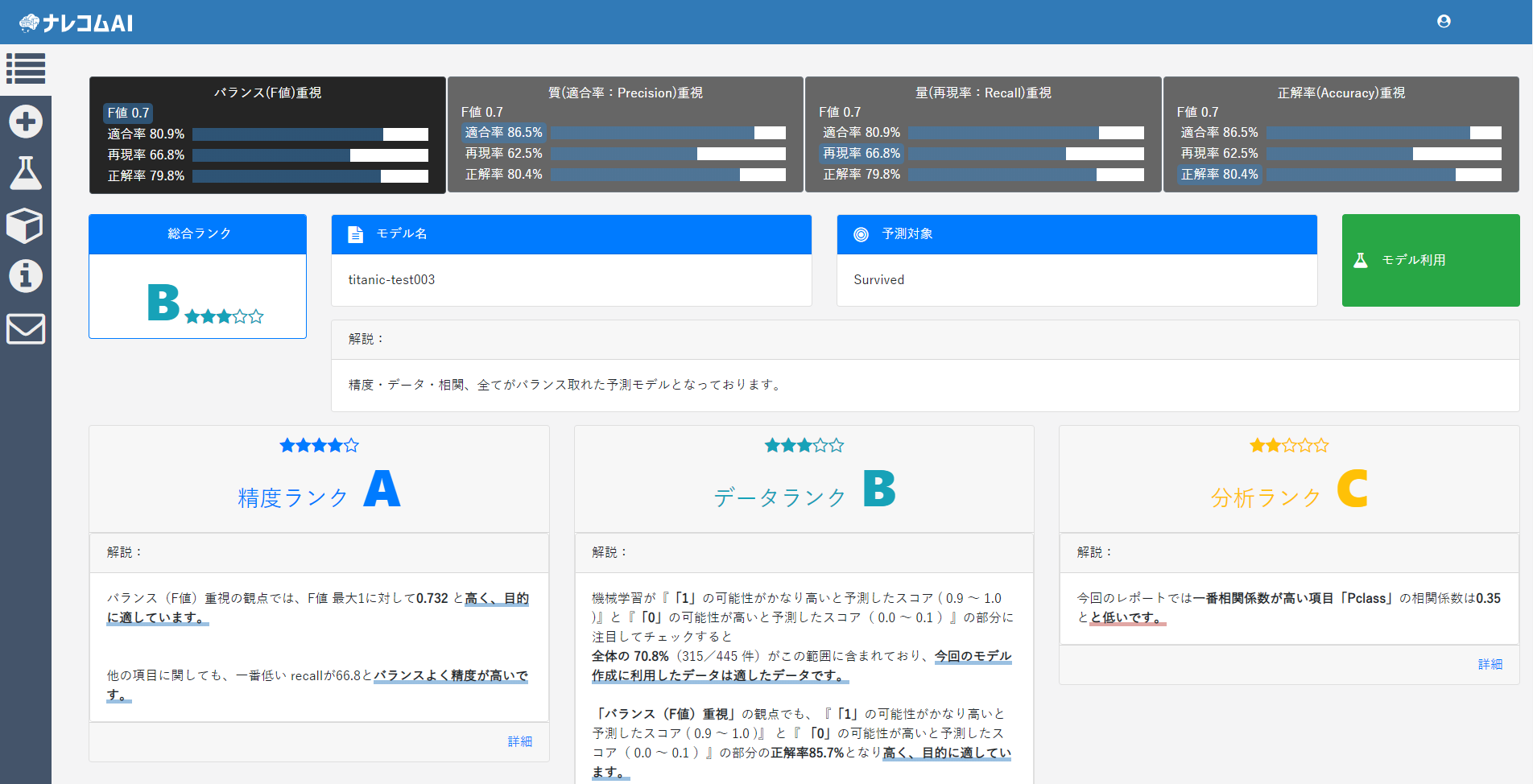The image size is (1533, 784).
Task: Click the two-star rating above 分析ランク
Action: [x=1289, y=445]
